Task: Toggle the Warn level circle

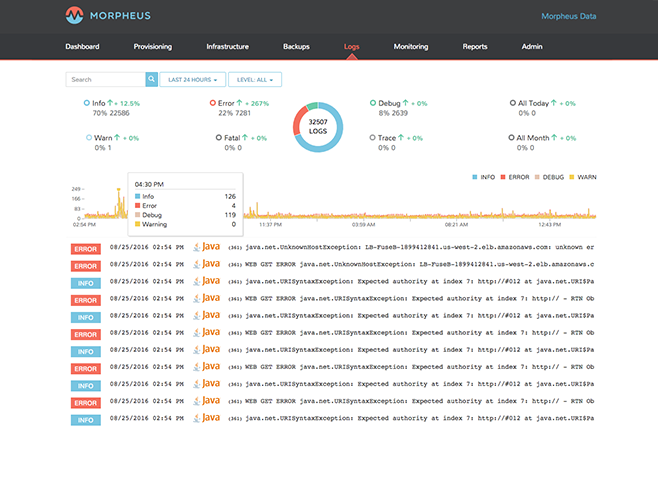Action: point(89,138)
